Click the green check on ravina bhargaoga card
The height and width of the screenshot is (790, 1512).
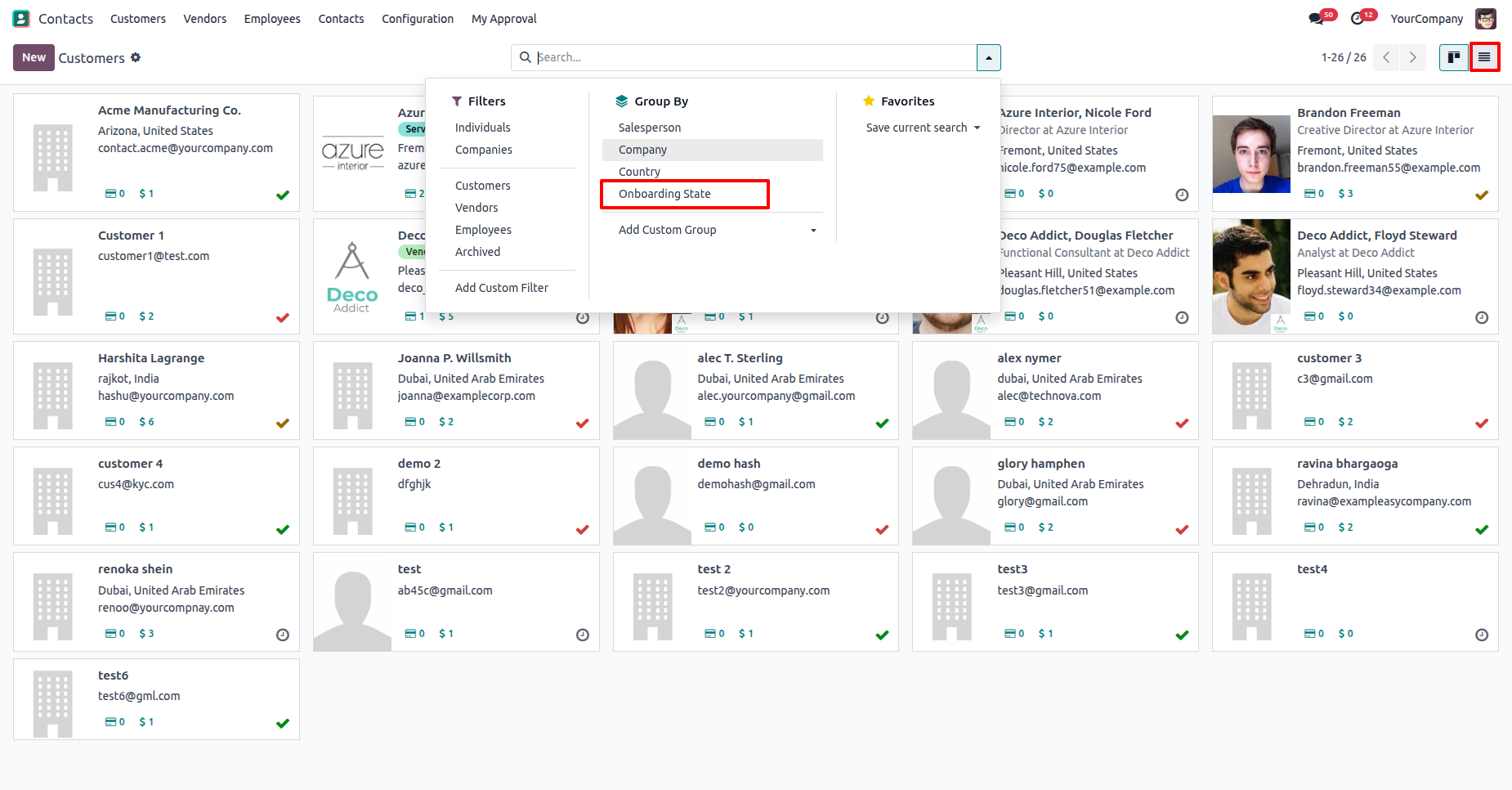[1482, 529]
